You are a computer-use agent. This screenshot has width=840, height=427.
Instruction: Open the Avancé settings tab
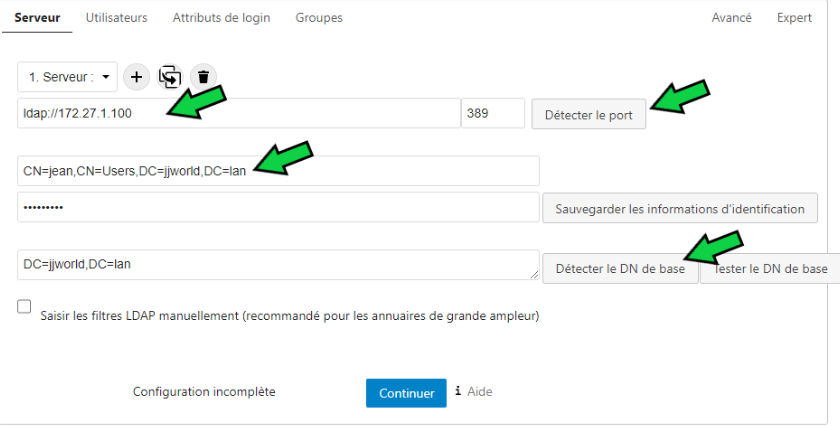pyautogui.click(x=731, y=18)
